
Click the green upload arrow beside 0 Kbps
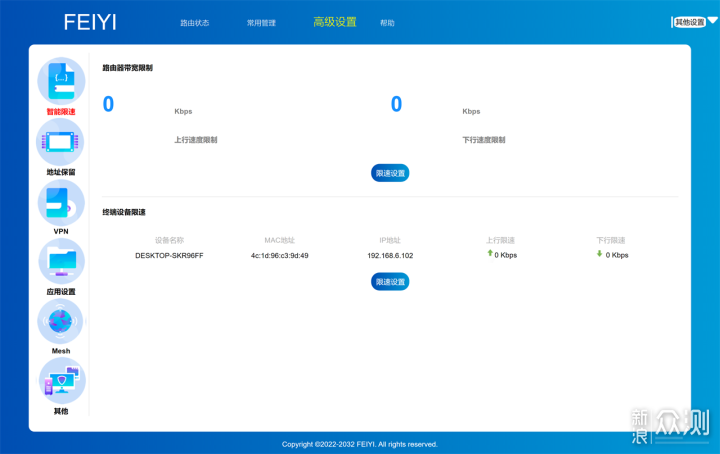(x=490, y=253)
